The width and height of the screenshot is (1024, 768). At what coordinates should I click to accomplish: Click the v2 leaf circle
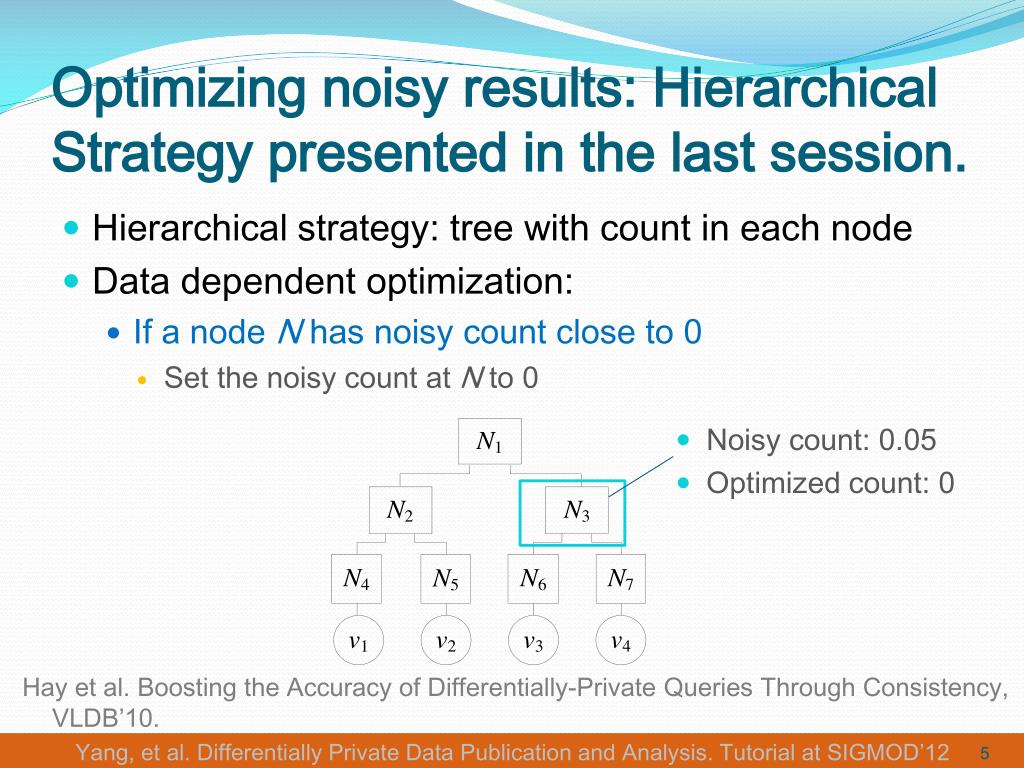coord(446,640)
